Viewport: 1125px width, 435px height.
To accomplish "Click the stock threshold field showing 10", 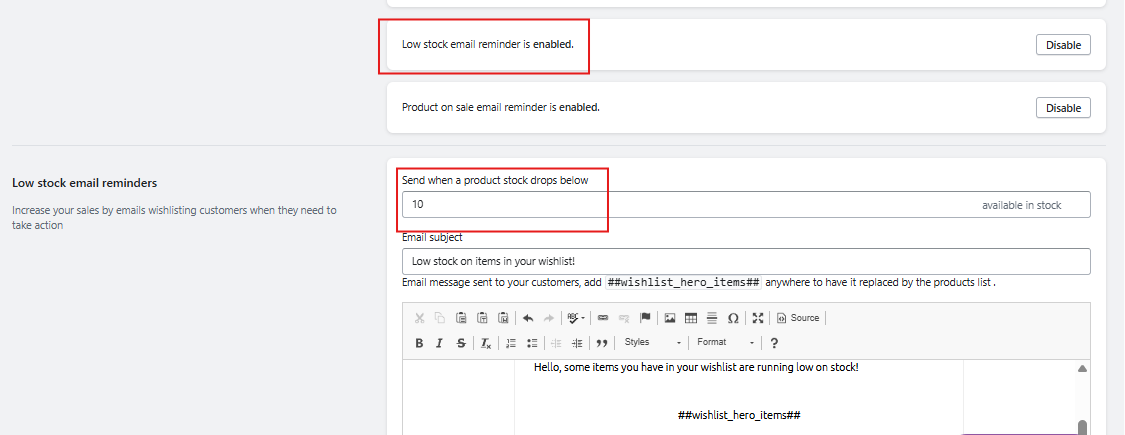I will click(x=746, y=205).
